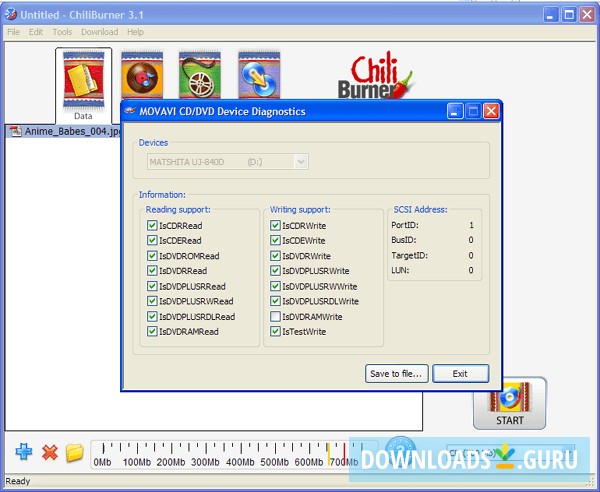
Task: Open the Download menu
Action: (x=99, y=32)
